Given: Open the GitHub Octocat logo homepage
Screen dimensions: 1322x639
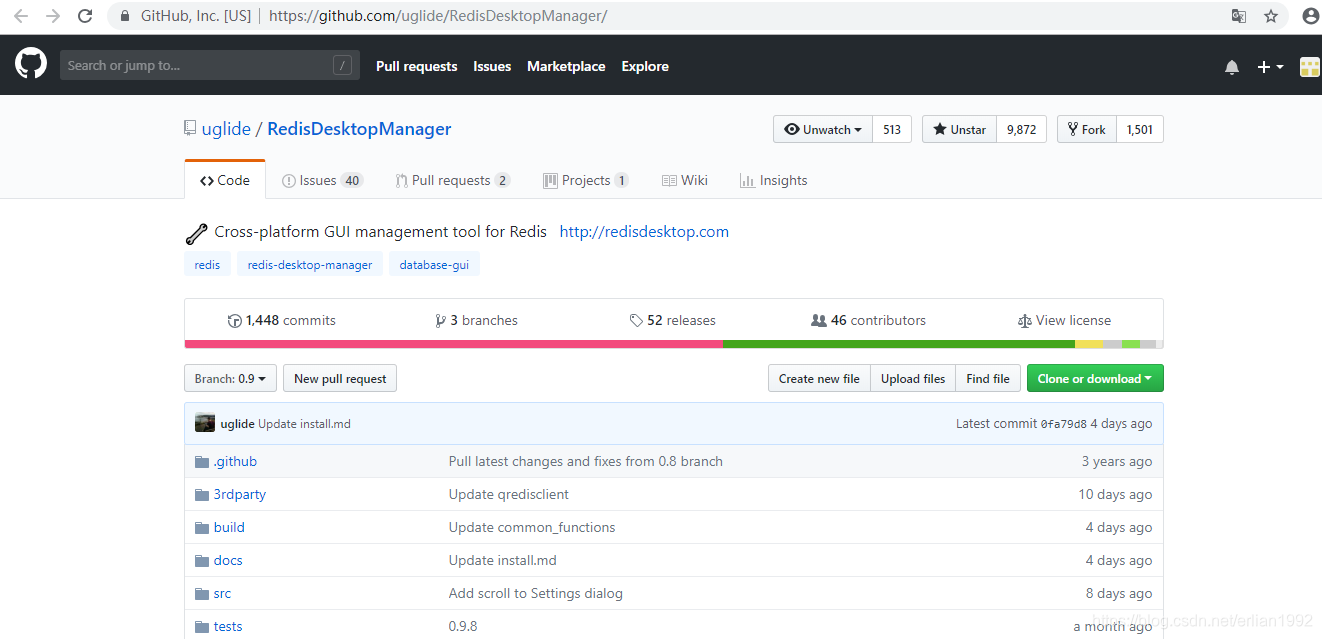Looking at the screenshot, I should tap(31, 64).
